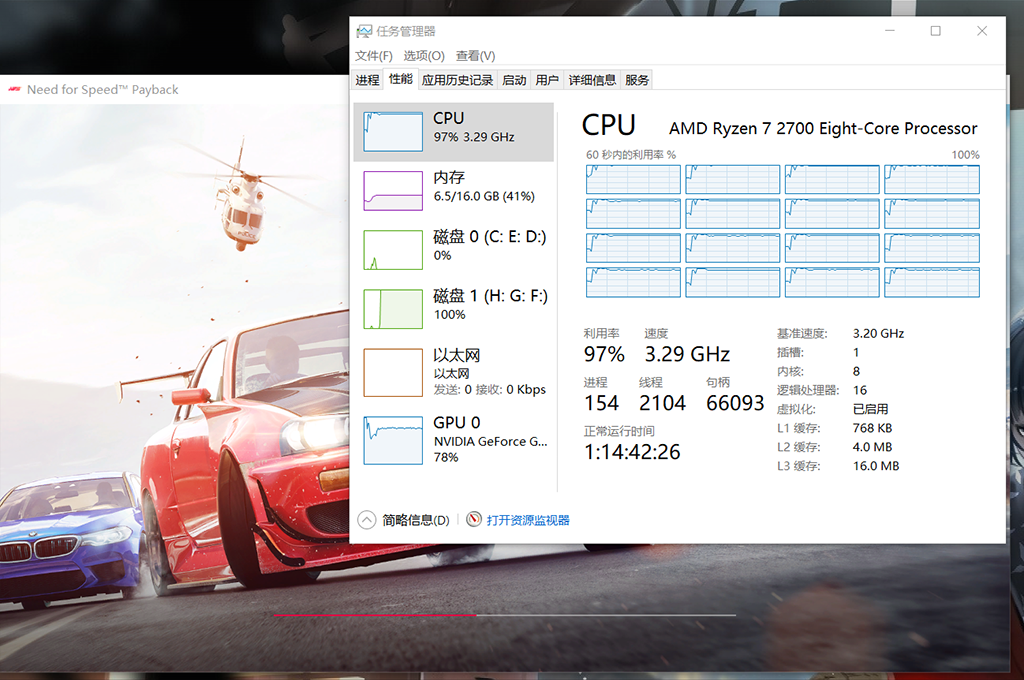Go to the 用户 tab
This screenshot has height=680, width=1024.
(x=547, y=80)
